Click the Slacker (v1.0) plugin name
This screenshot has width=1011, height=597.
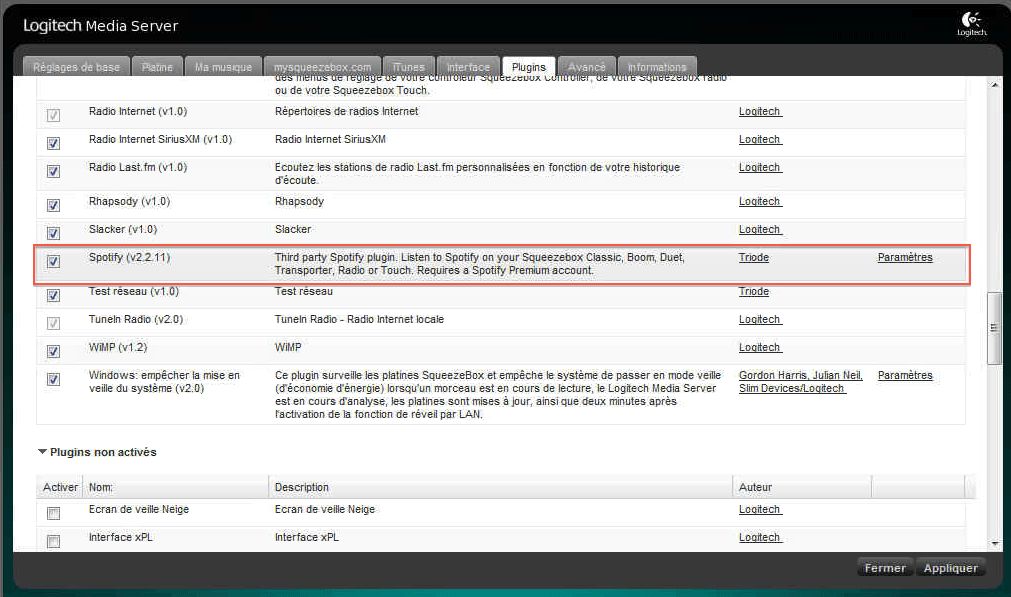tap(123, 229)
